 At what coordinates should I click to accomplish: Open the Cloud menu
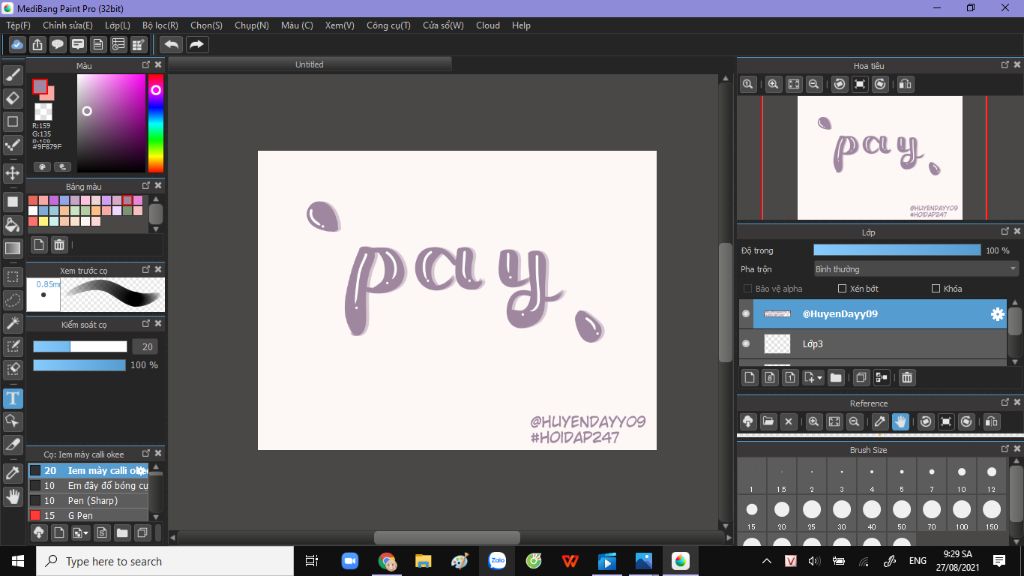[x=488, y=25]
